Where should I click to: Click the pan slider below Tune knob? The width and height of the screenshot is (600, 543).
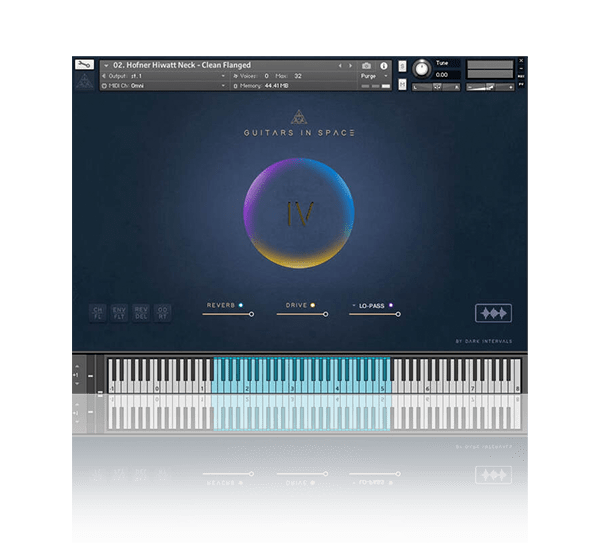coord(436,87)
